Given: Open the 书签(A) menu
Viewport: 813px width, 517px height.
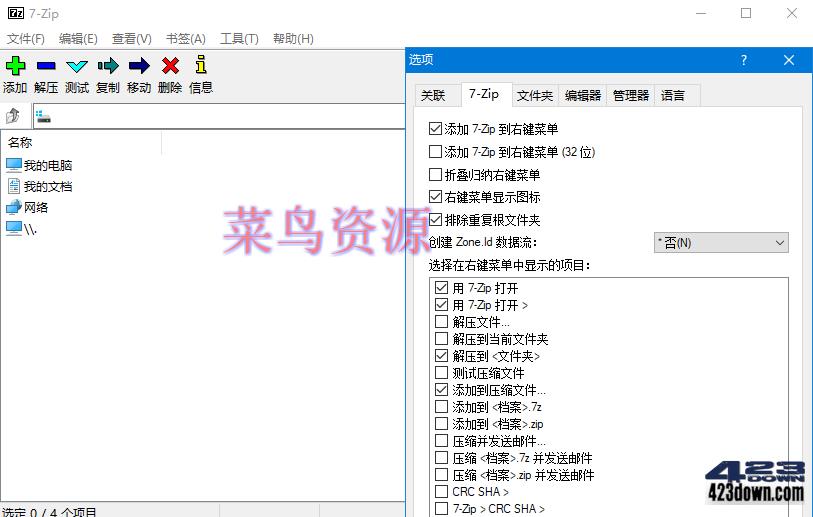Looking at the screenshot, I should pyautogui.click(x=186, y=39).
